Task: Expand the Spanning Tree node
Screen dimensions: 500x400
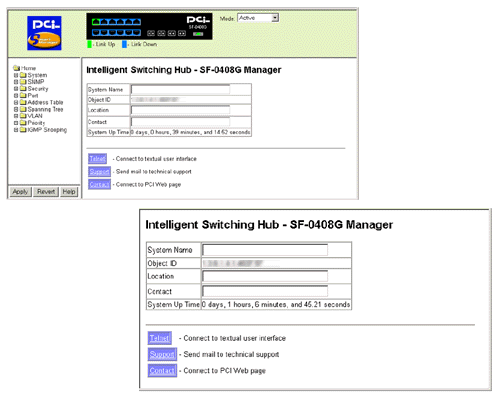Action: (16, 109)
